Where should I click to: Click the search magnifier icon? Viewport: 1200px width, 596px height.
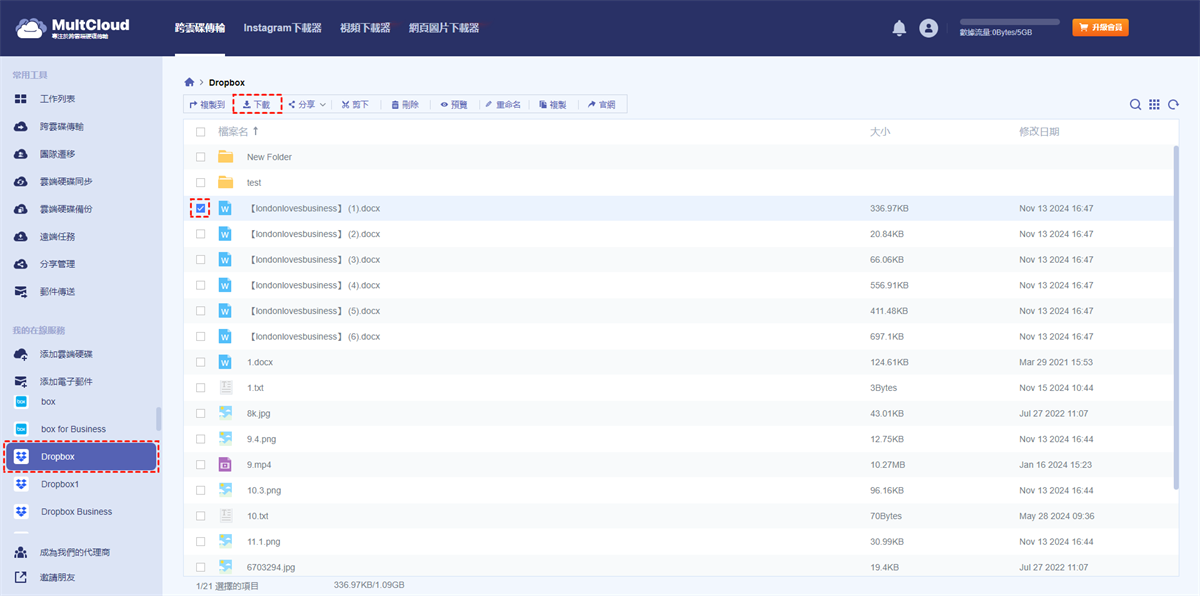point(1135,105)
